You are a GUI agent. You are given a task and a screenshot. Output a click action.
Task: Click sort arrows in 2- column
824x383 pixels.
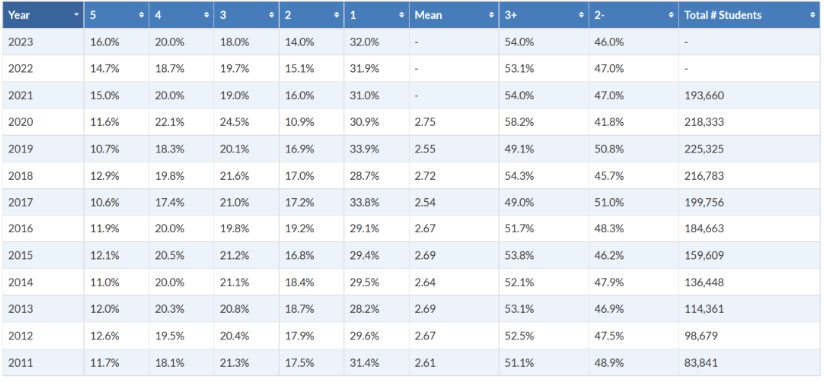[x=671, y=15]
